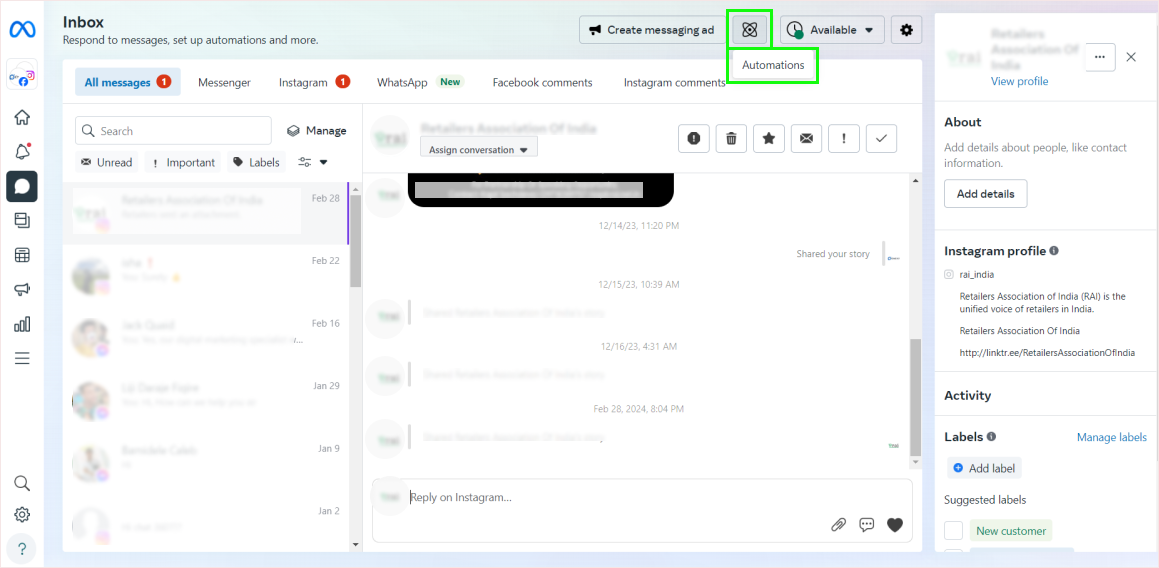Open the Content pages icon in sidebar
Viewport: 1159px width, 568px height.
[22, 220]
